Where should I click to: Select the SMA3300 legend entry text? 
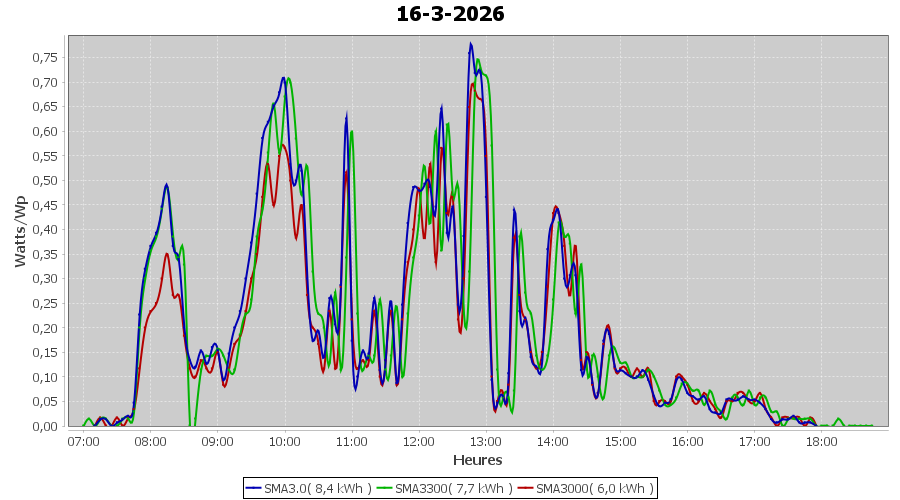[x=453, y=488]
